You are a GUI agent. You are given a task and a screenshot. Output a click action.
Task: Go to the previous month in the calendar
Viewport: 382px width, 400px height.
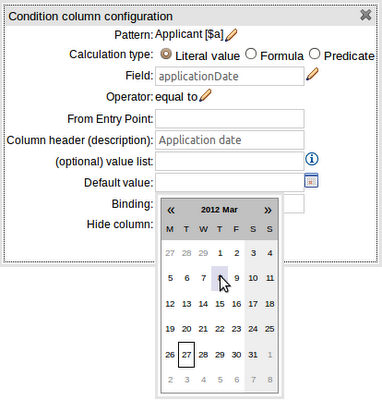171,210
